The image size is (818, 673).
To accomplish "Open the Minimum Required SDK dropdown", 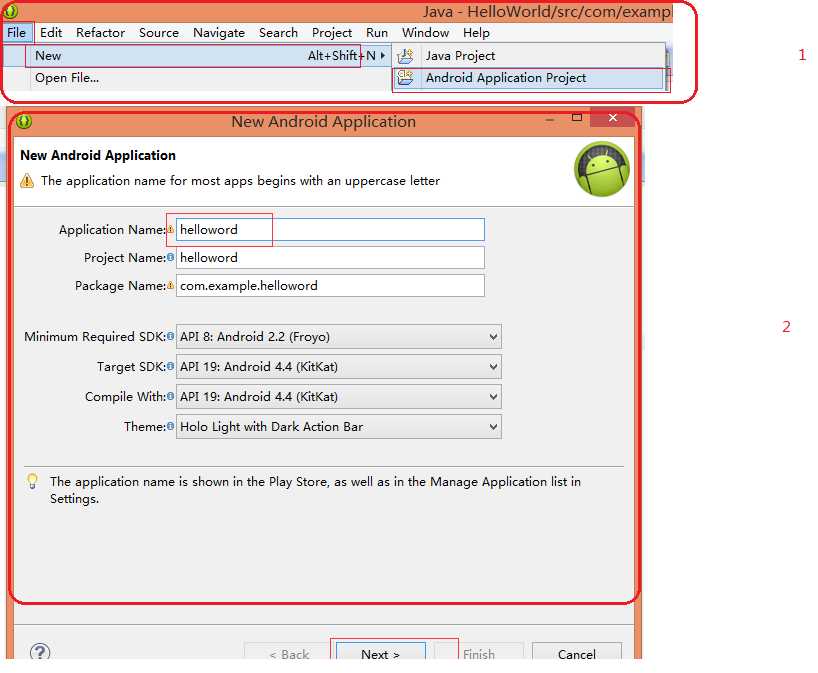I will [339, 337].
